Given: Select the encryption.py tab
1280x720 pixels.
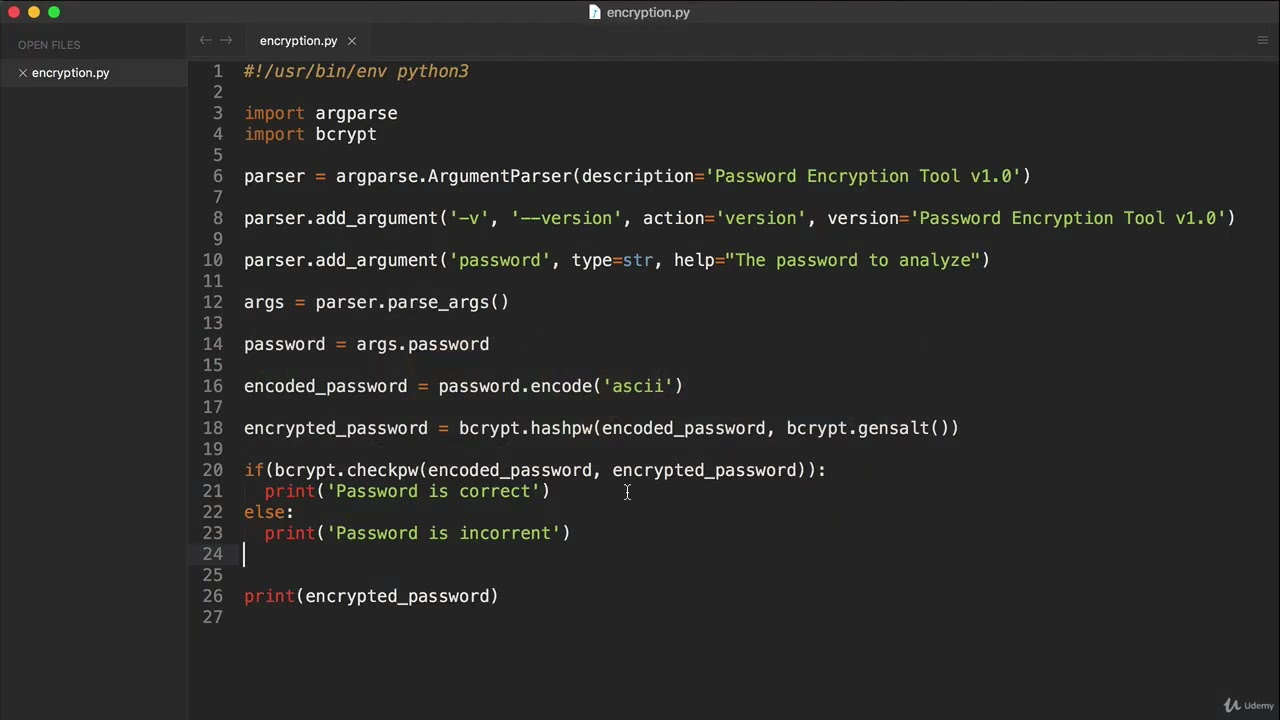Looking at the screenshot, I should [298, 41].
